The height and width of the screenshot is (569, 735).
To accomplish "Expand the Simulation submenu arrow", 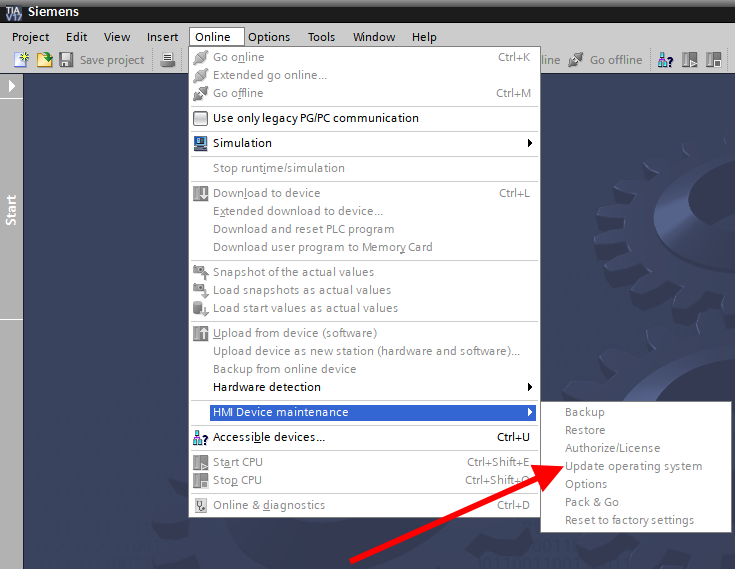I will pos(530,143).
